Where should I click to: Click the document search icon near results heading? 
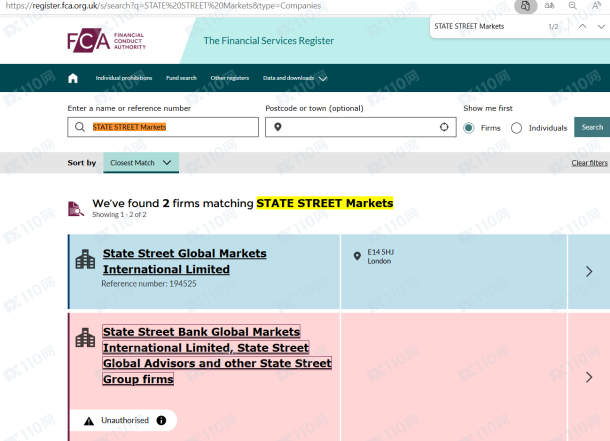(x=76, y=208)
